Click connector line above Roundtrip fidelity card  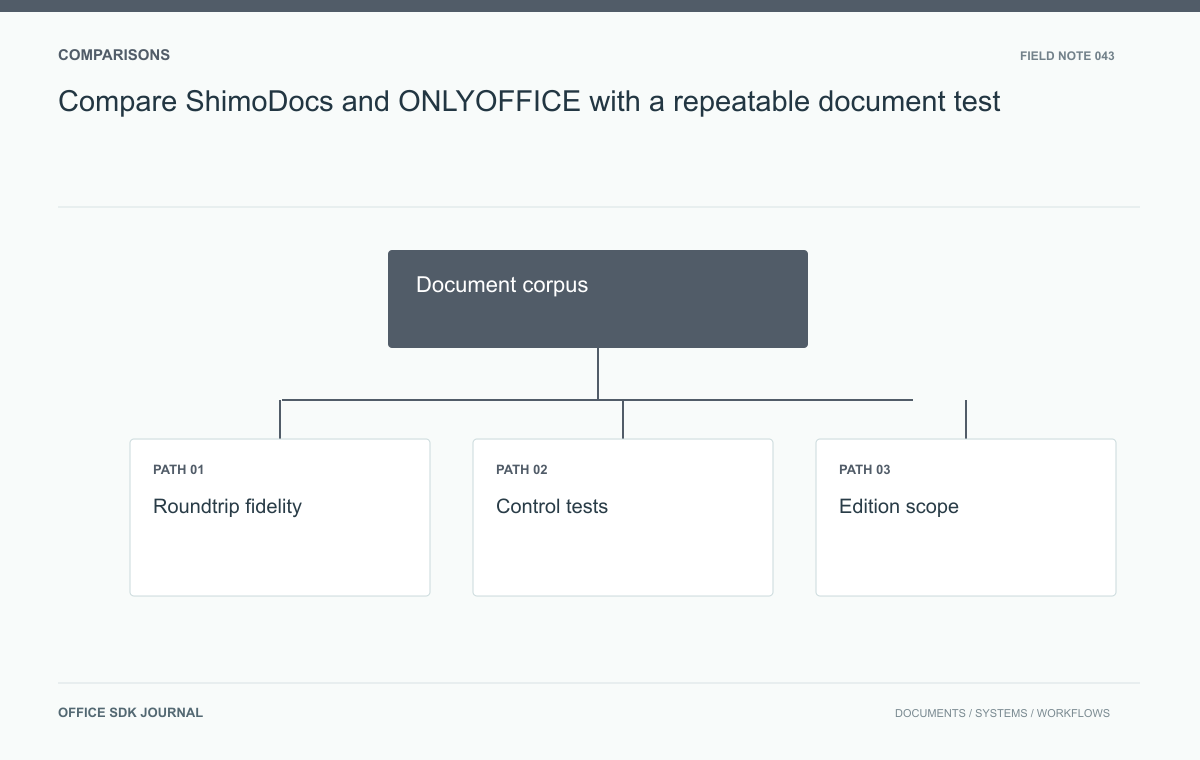click(280, 419)
